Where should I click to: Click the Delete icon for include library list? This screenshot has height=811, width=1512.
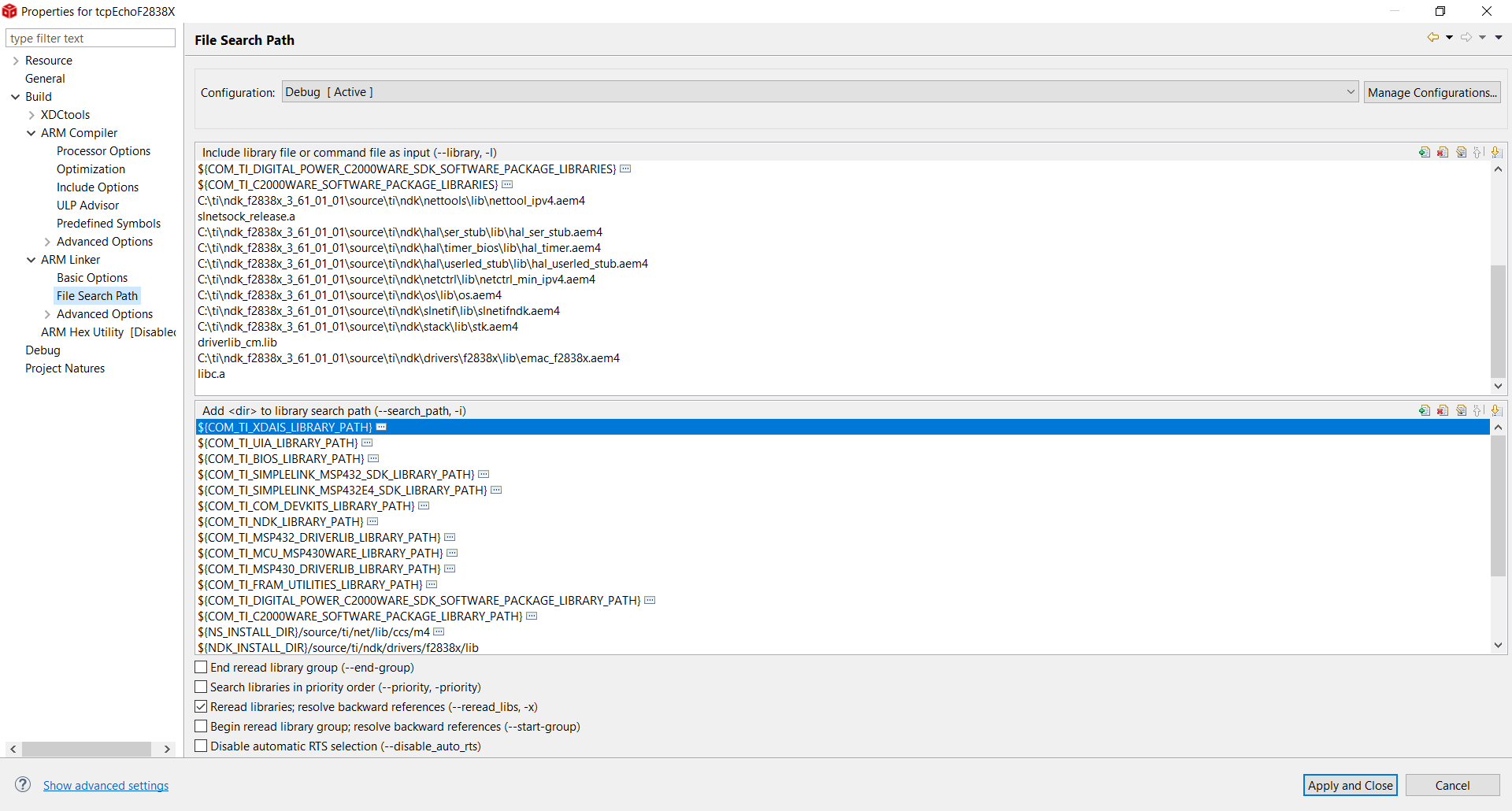(1443, 153)
